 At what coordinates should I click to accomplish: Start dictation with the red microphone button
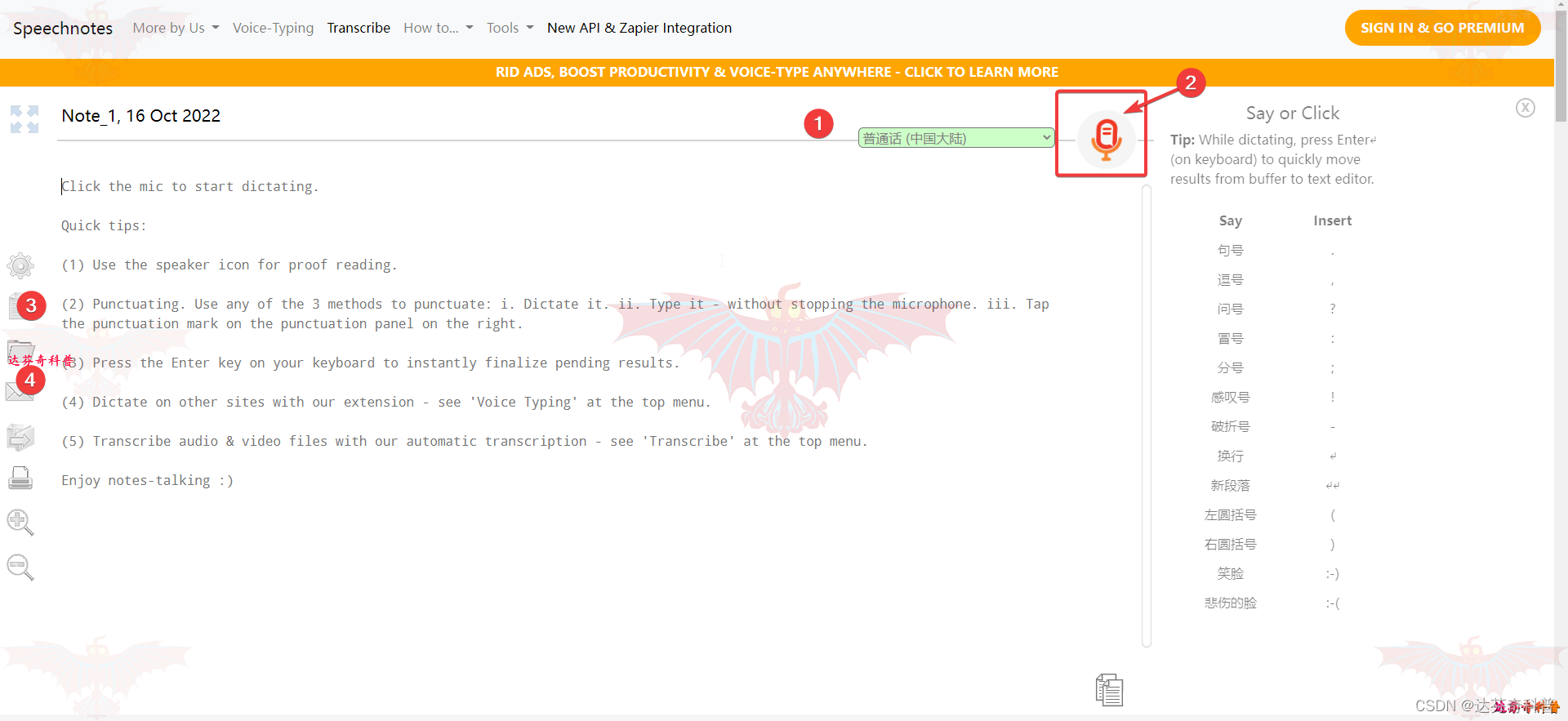coord(1106,139)
